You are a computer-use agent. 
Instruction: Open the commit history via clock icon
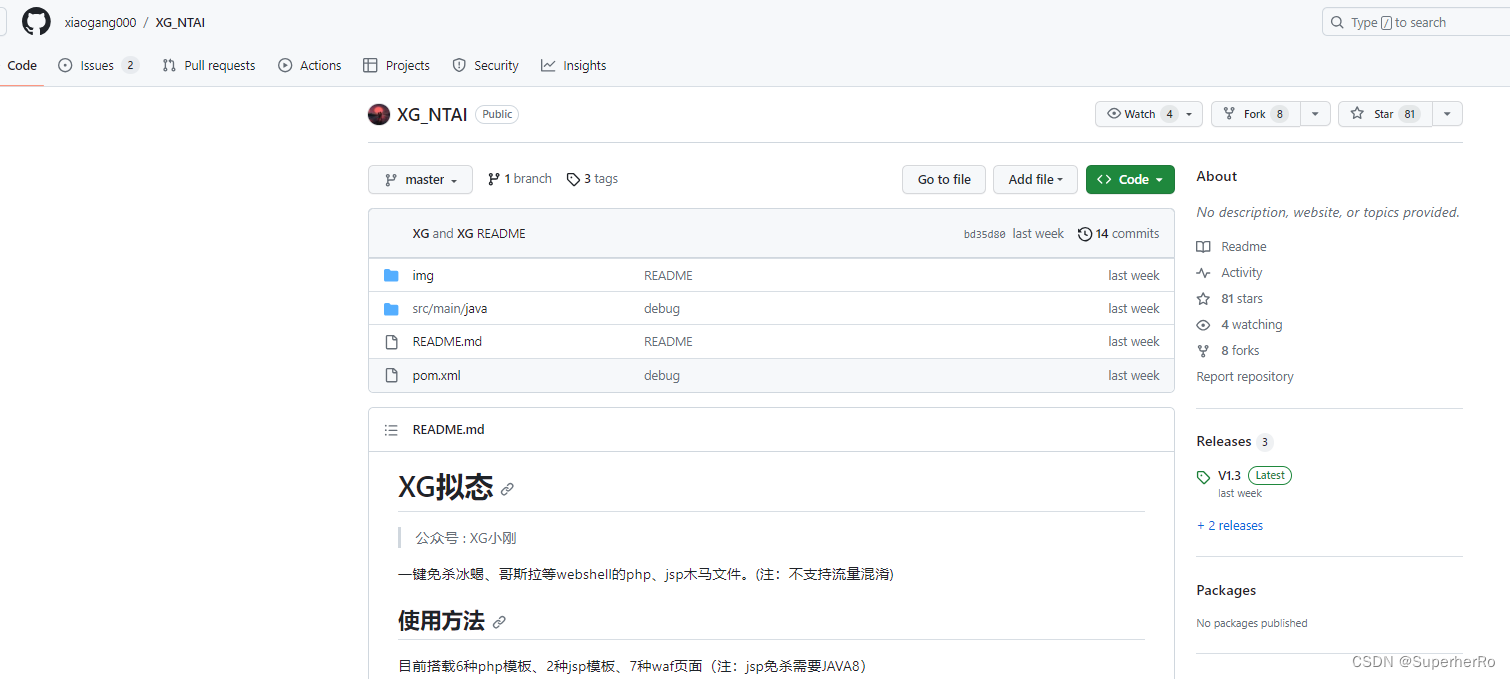[x=1085, y=234]
